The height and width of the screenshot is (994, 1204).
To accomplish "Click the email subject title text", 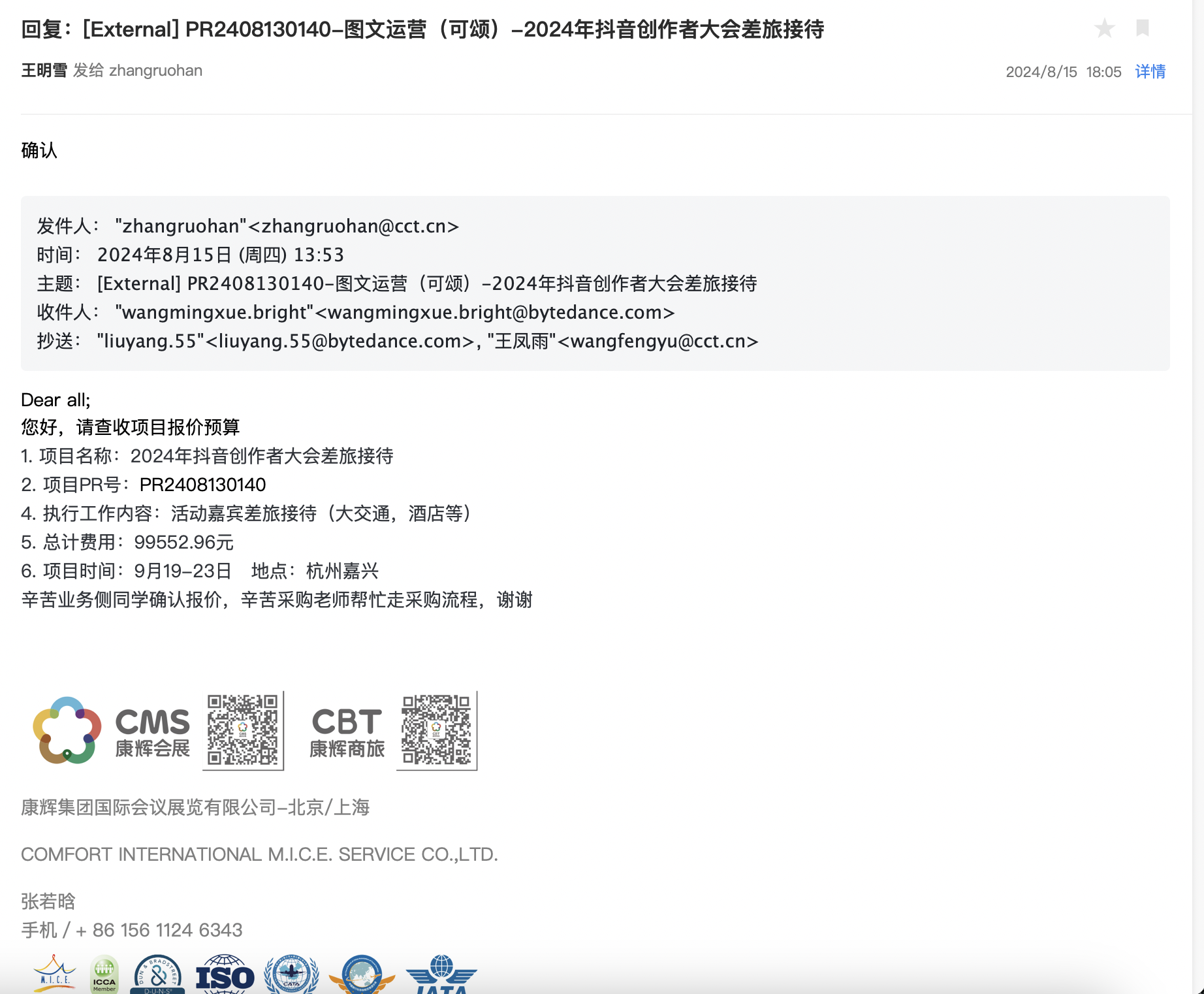I will pyautogui.click(x=422, y=29).
